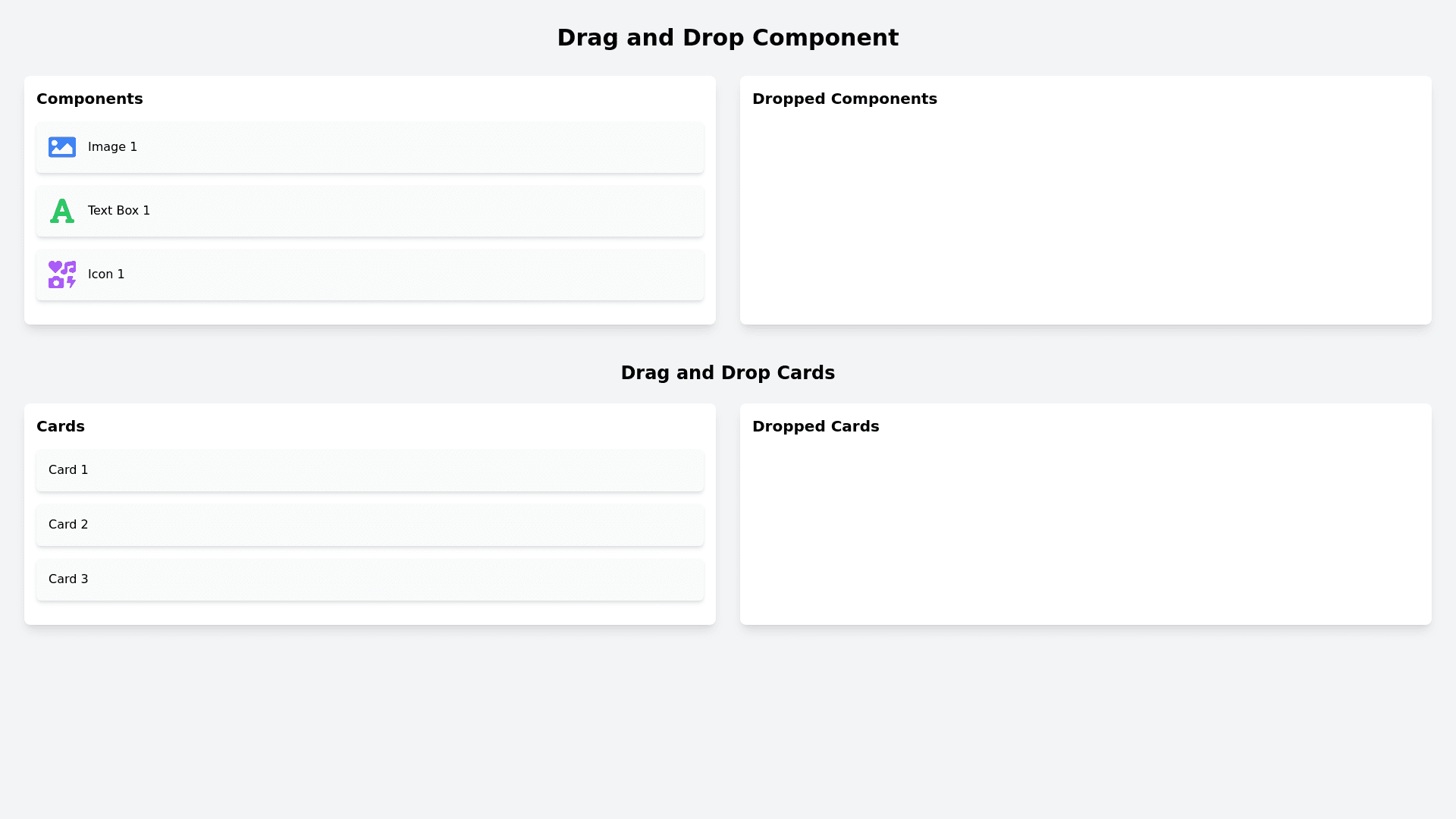Click the empty Dropped Cards drop area

(1085, 531)
